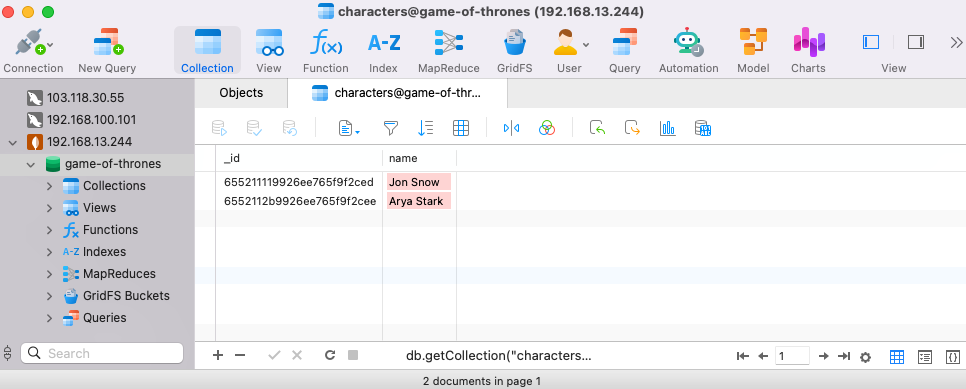
Task: Click the MapReduce toolbar icon
Action: click(448, 43)
